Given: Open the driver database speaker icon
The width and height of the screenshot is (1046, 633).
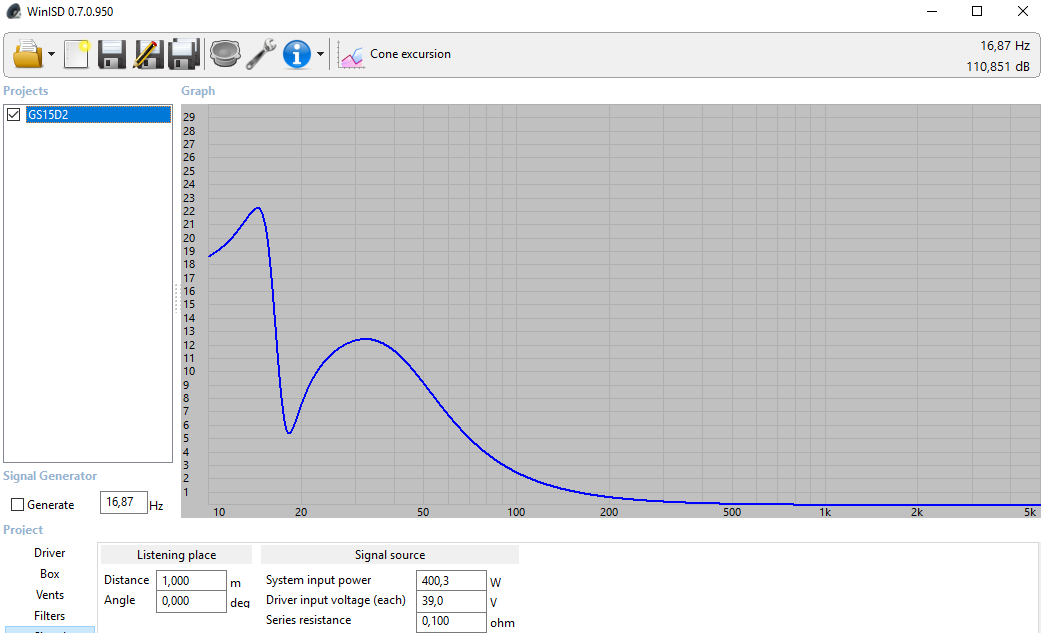Looking at the screenshot, I should (x=225, y=54).
